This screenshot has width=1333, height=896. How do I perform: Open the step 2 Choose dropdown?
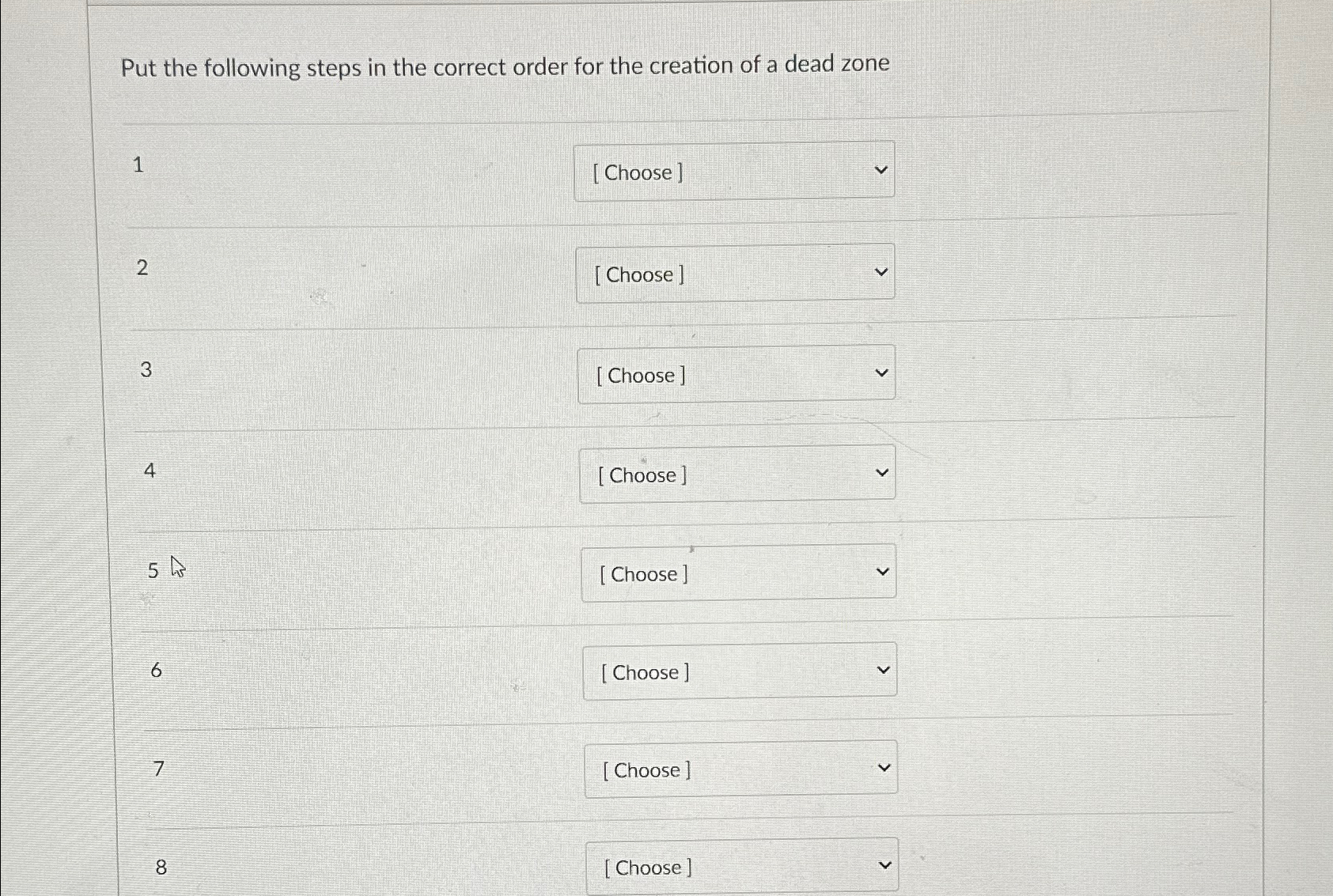(x=736, y=273)
